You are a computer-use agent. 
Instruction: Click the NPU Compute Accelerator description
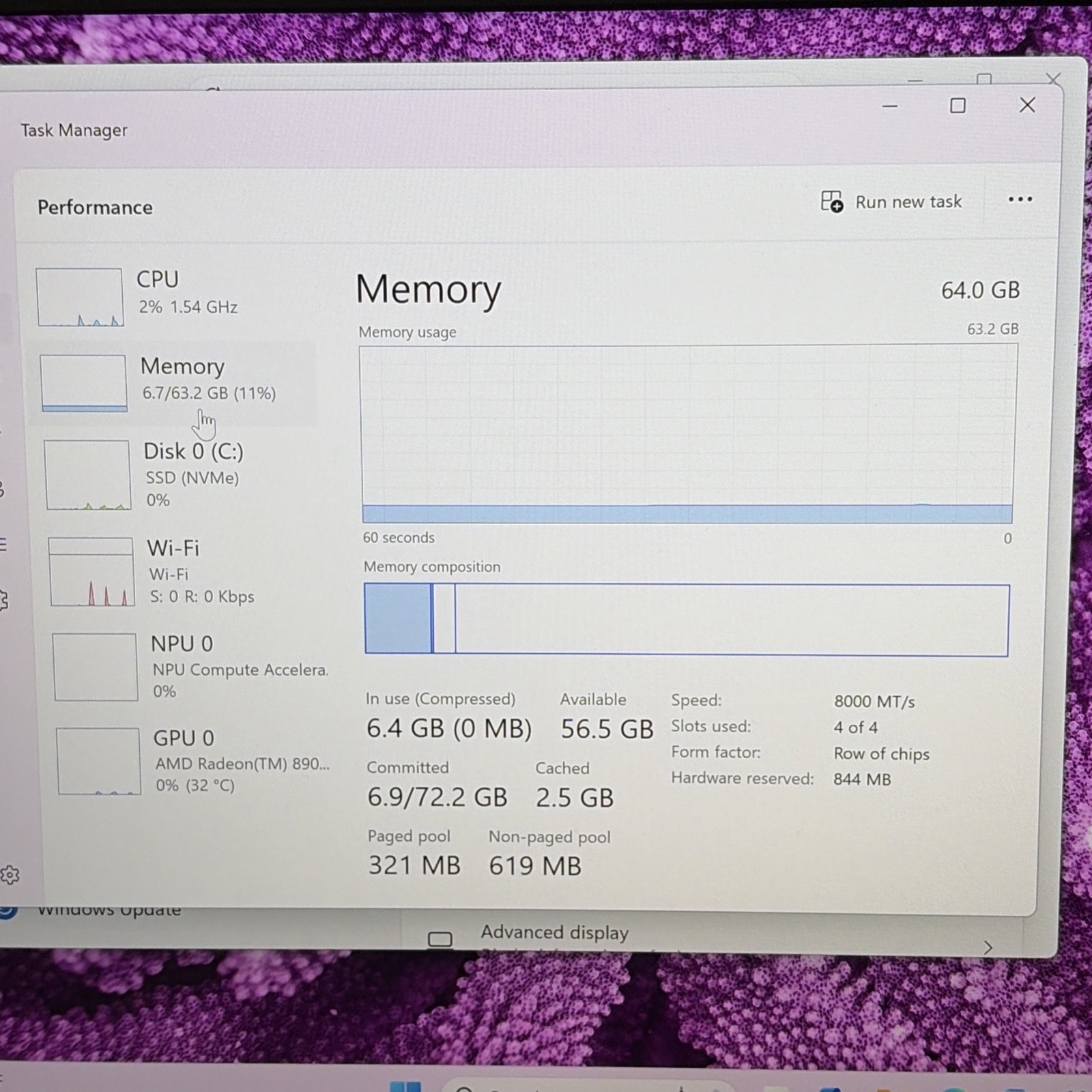pos(240,670)
